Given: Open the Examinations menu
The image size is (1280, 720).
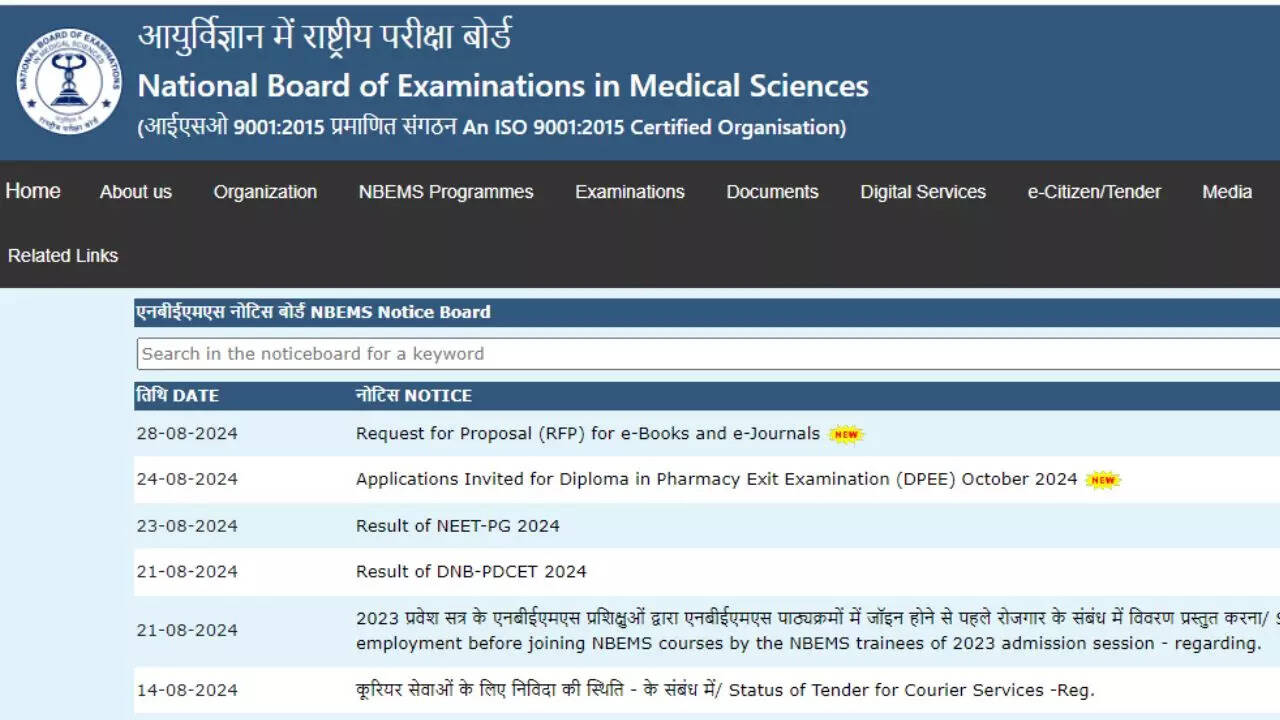Looking at the screenshot, I should click(x=629, y=192).
